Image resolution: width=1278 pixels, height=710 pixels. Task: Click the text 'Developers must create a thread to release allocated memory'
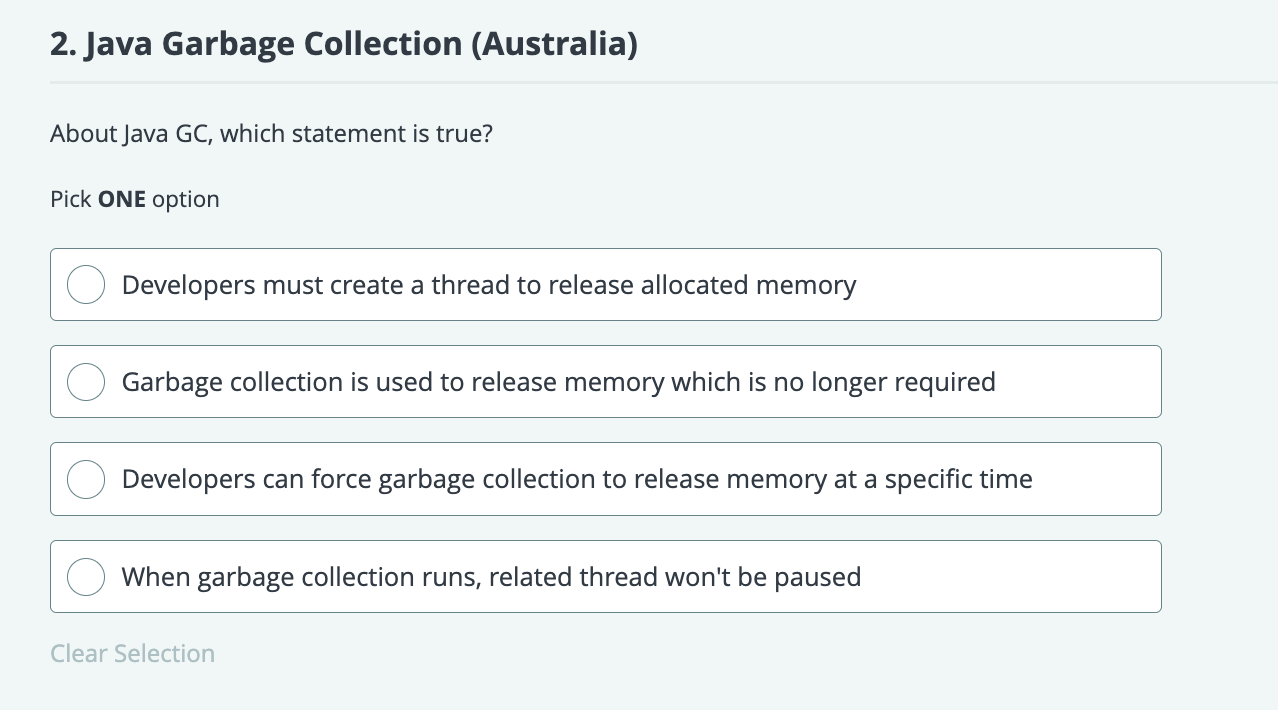(x=489, y=285)
